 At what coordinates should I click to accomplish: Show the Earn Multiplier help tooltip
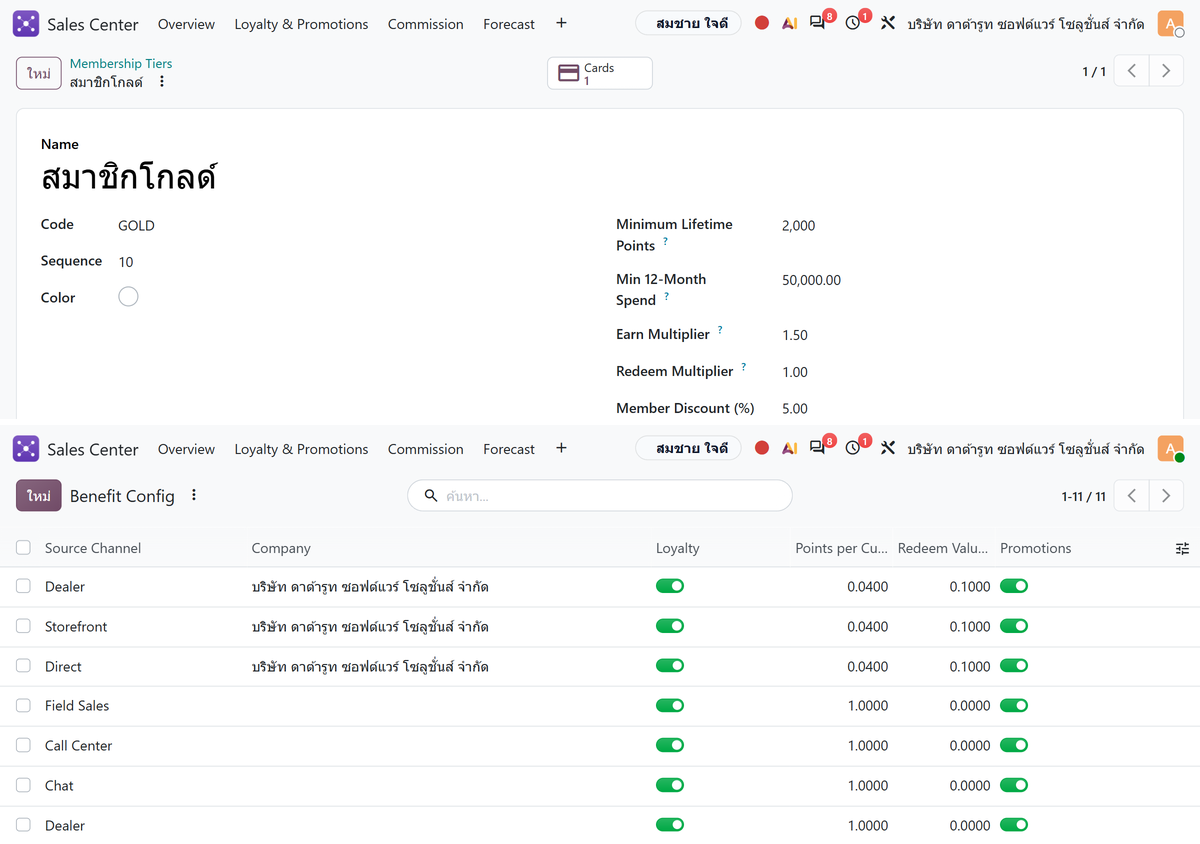[720, 331]
